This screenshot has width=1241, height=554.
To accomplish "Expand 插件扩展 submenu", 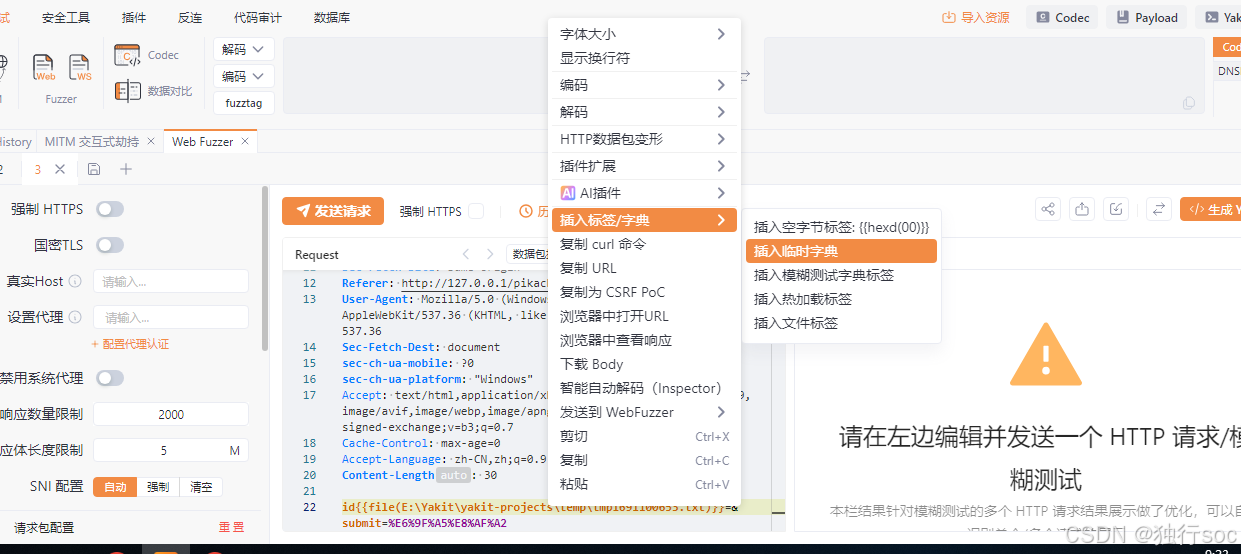I will pos(644,166).
